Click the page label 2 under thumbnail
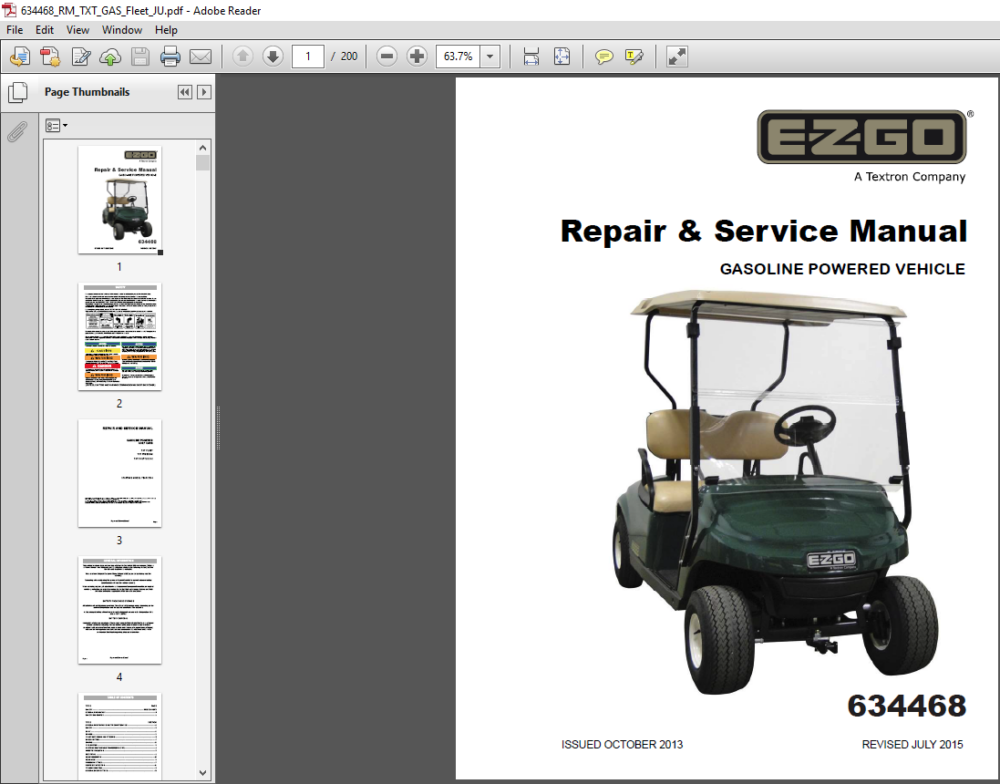 click(119, 403)
